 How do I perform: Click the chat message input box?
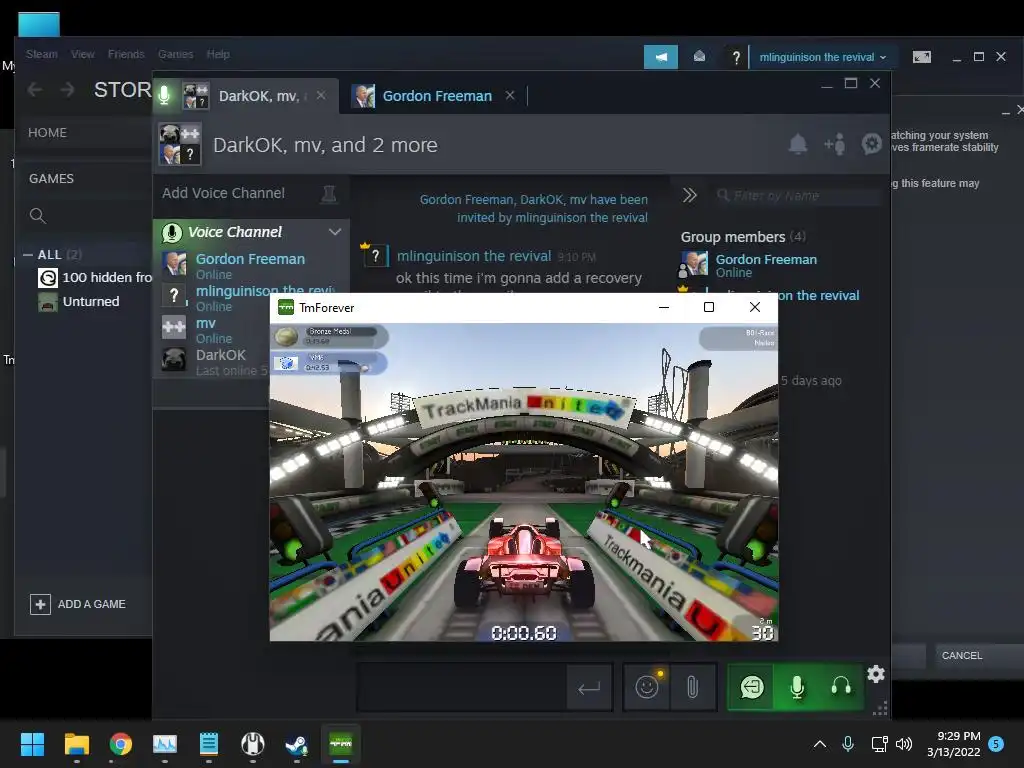[x=462, y=687]
